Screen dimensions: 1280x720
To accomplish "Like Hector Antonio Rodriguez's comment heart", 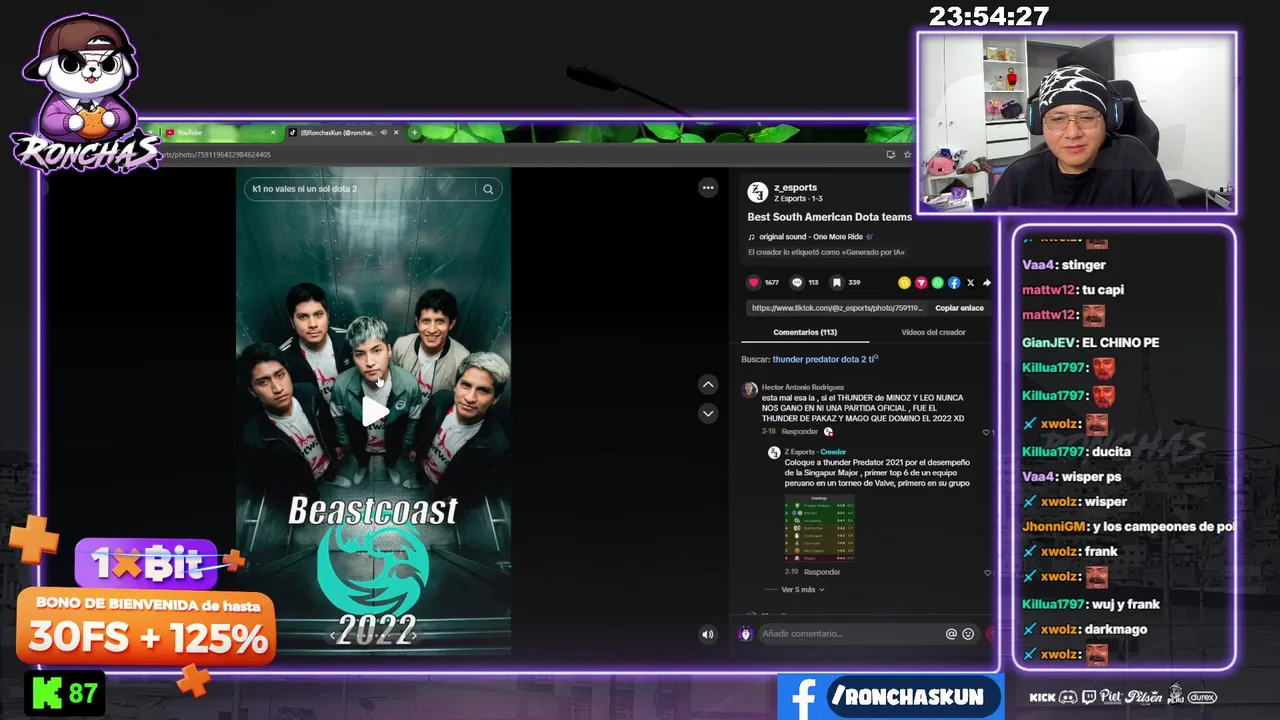I will click(x=986, y=432).
